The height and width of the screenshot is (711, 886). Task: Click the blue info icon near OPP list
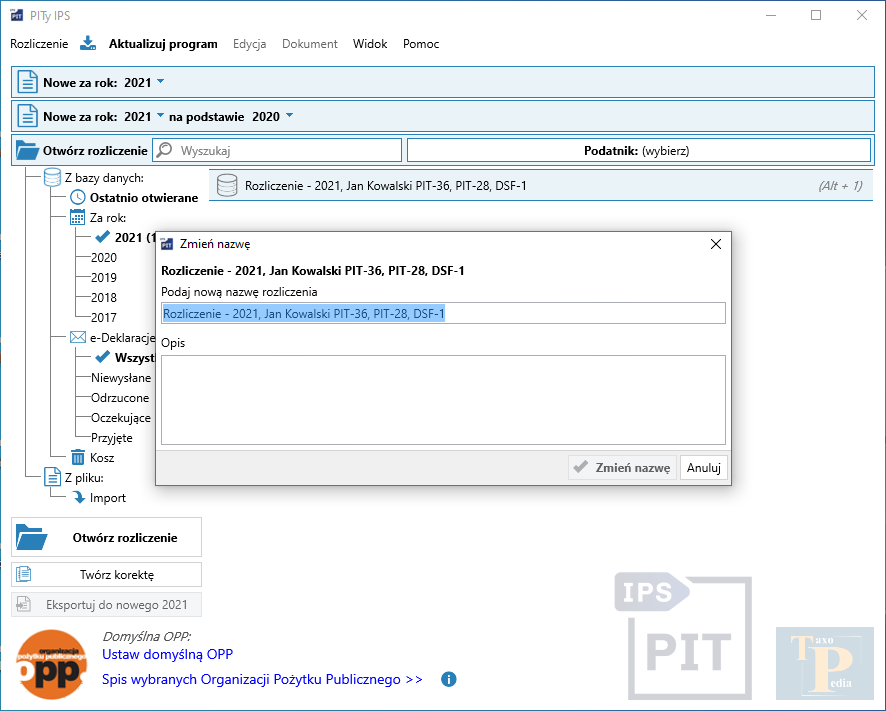(449, 680)
